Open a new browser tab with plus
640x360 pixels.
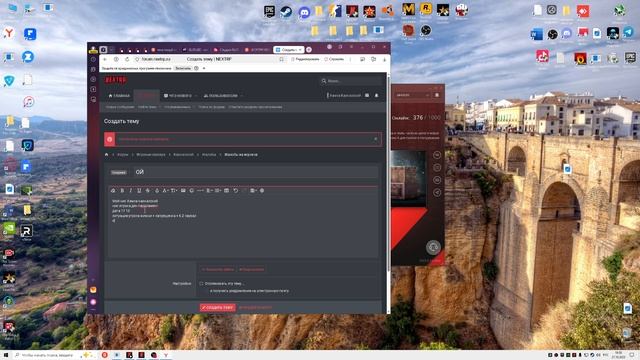(309, 50)
